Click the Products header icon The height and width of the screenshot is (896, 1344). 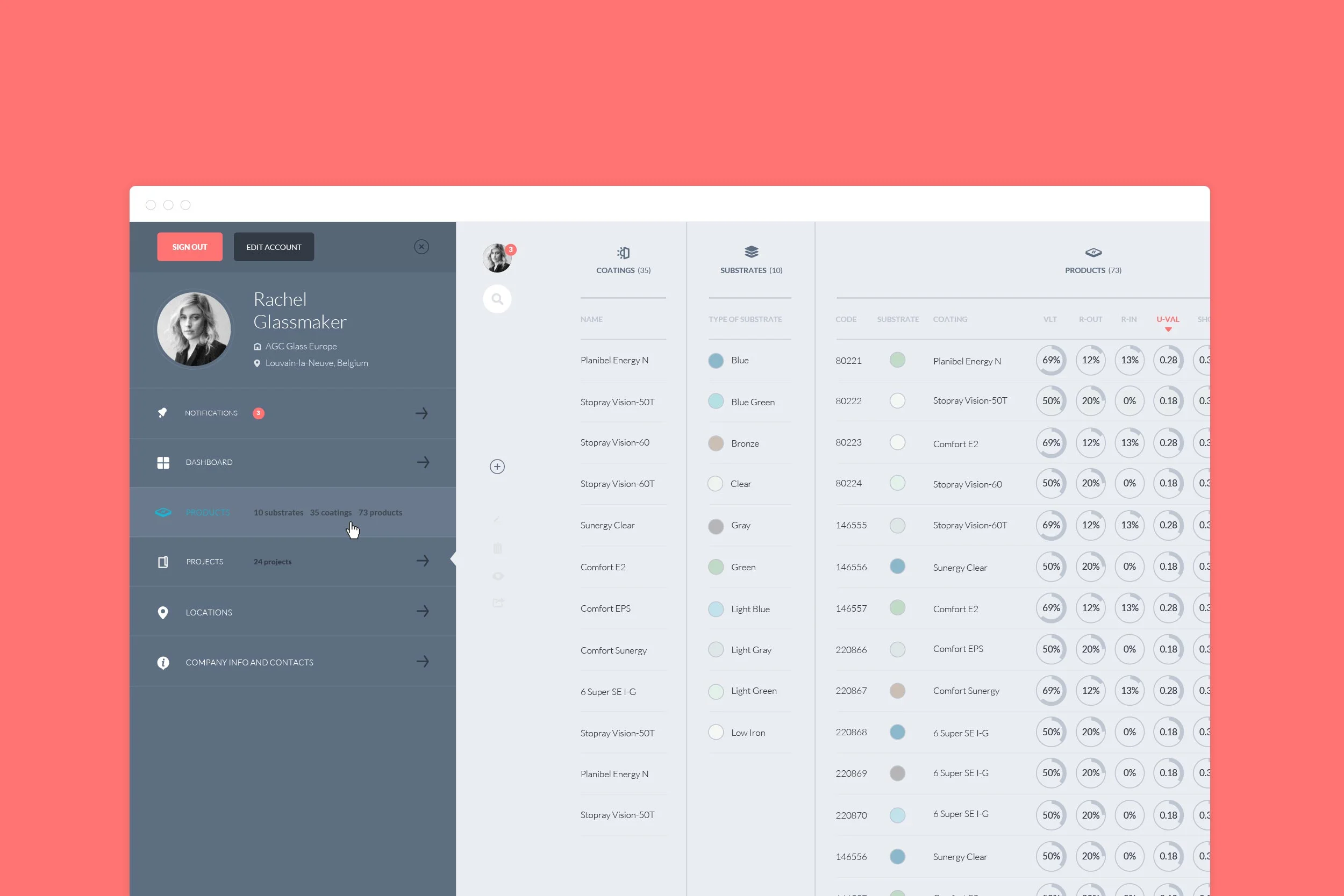pos(1093,252)
